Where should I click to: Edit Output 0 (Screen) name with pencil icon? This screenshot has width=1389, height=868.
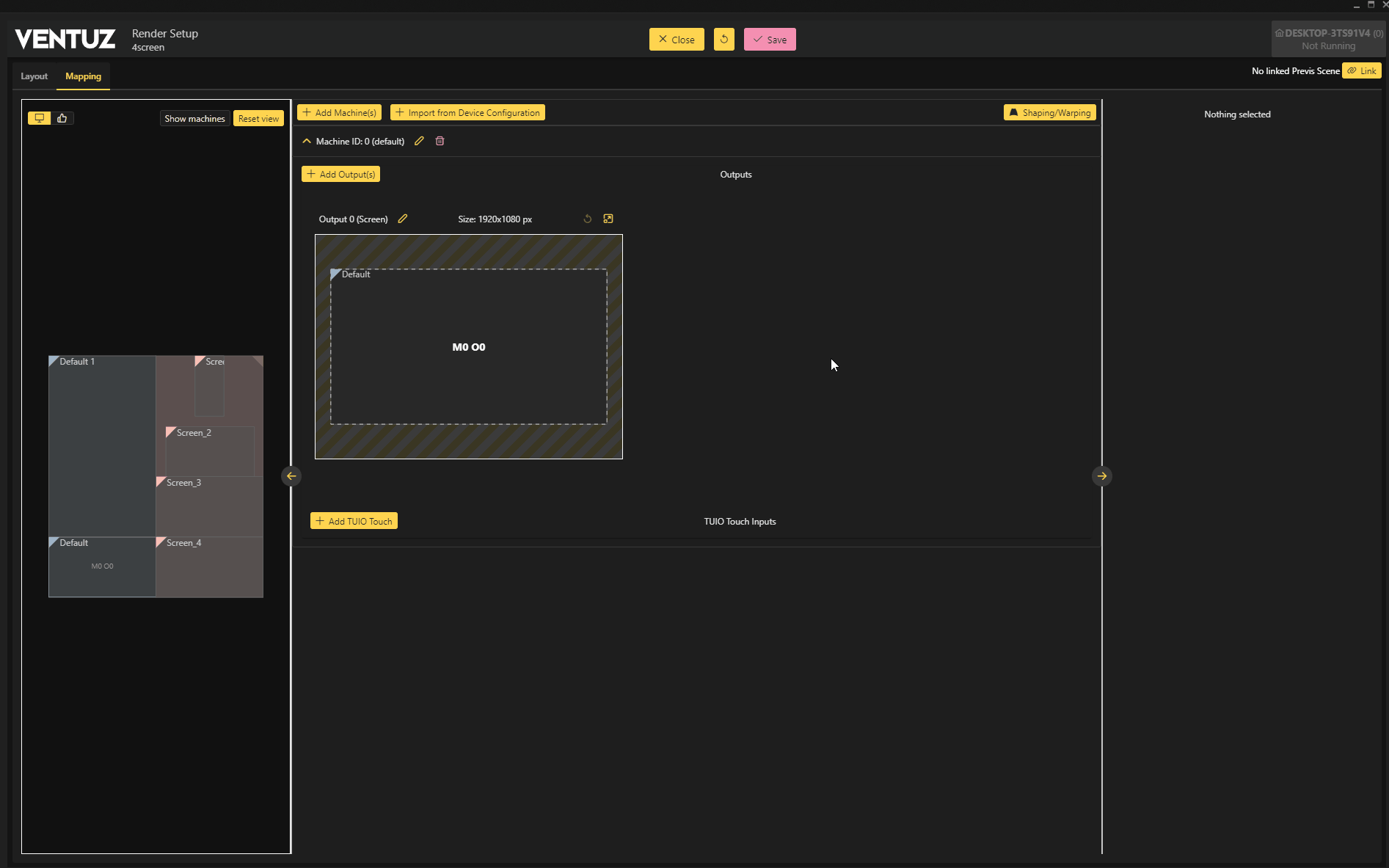point(402,219)
